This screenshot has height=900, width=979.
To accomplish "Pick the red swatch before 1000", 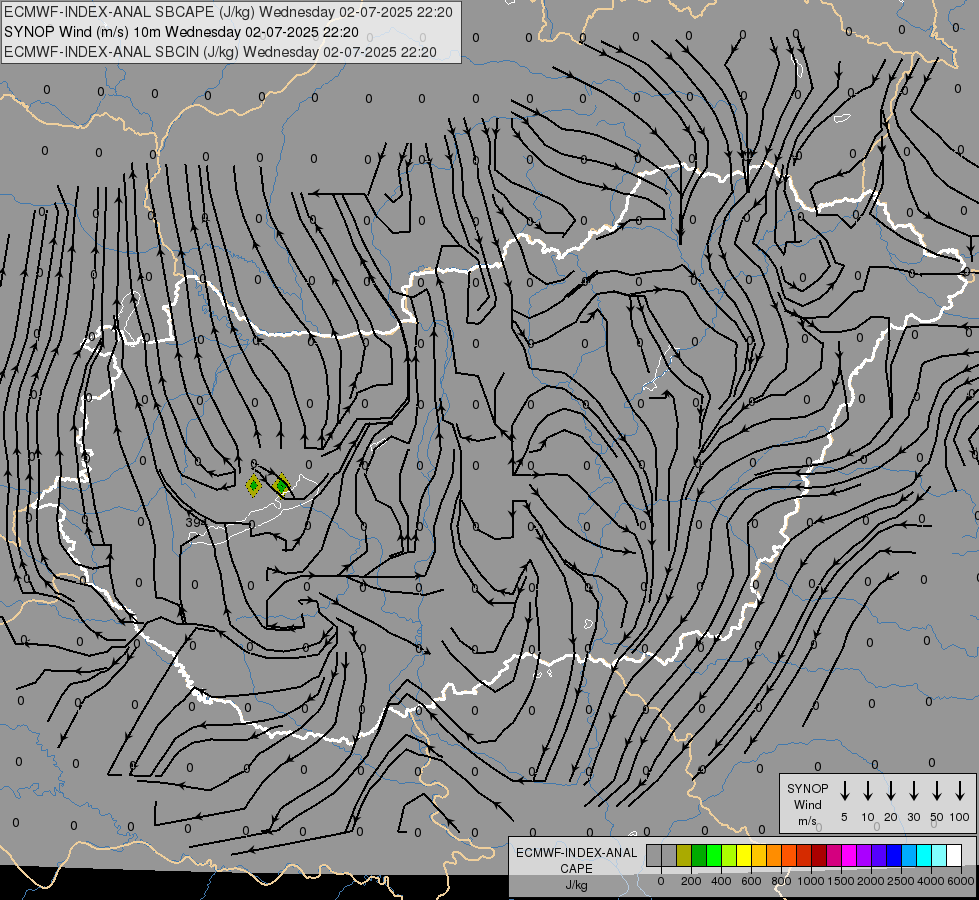I will tap(804, 855).
